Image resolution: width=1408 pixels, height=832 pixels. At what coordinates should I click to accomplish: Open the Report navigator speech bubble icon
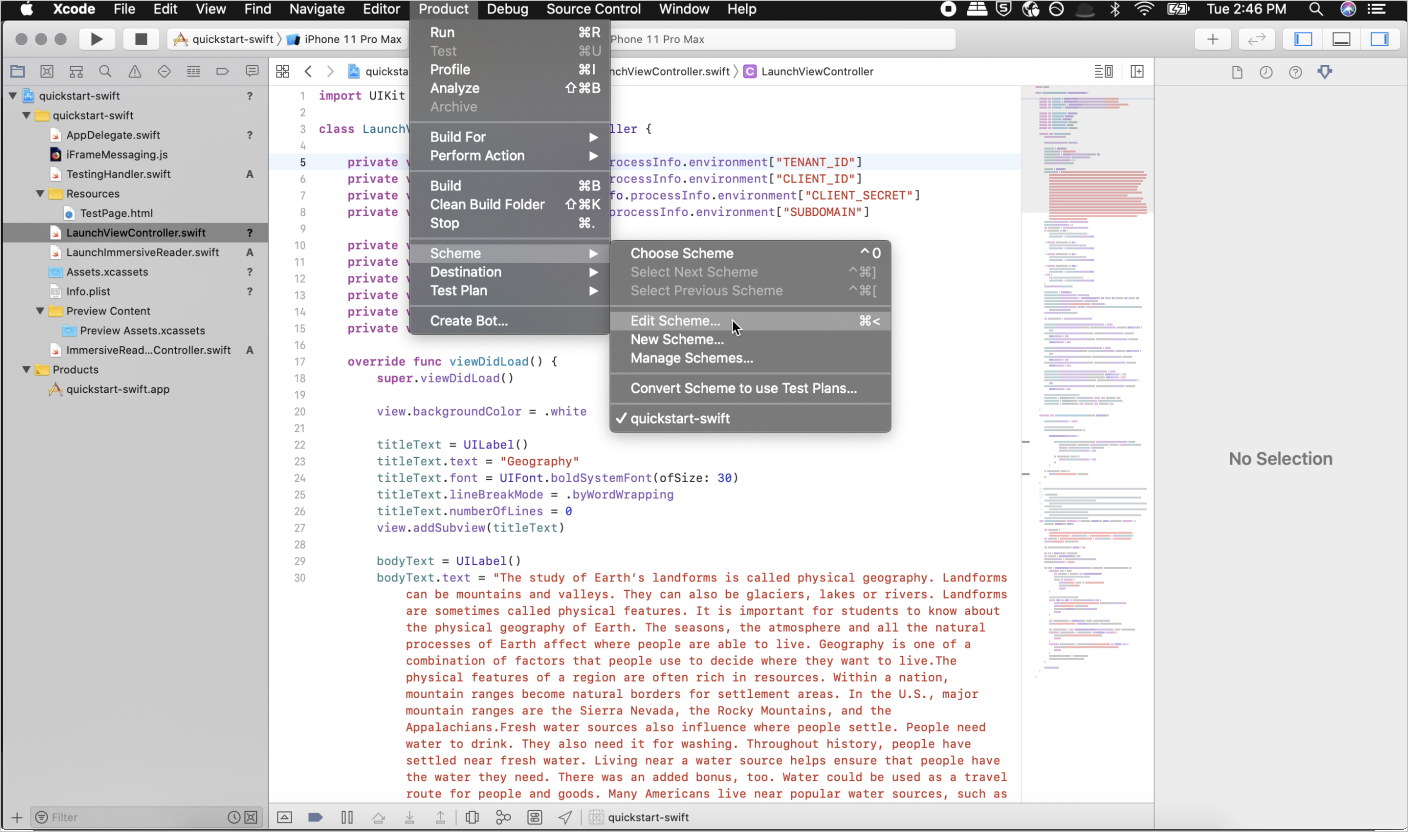point(251,71)
